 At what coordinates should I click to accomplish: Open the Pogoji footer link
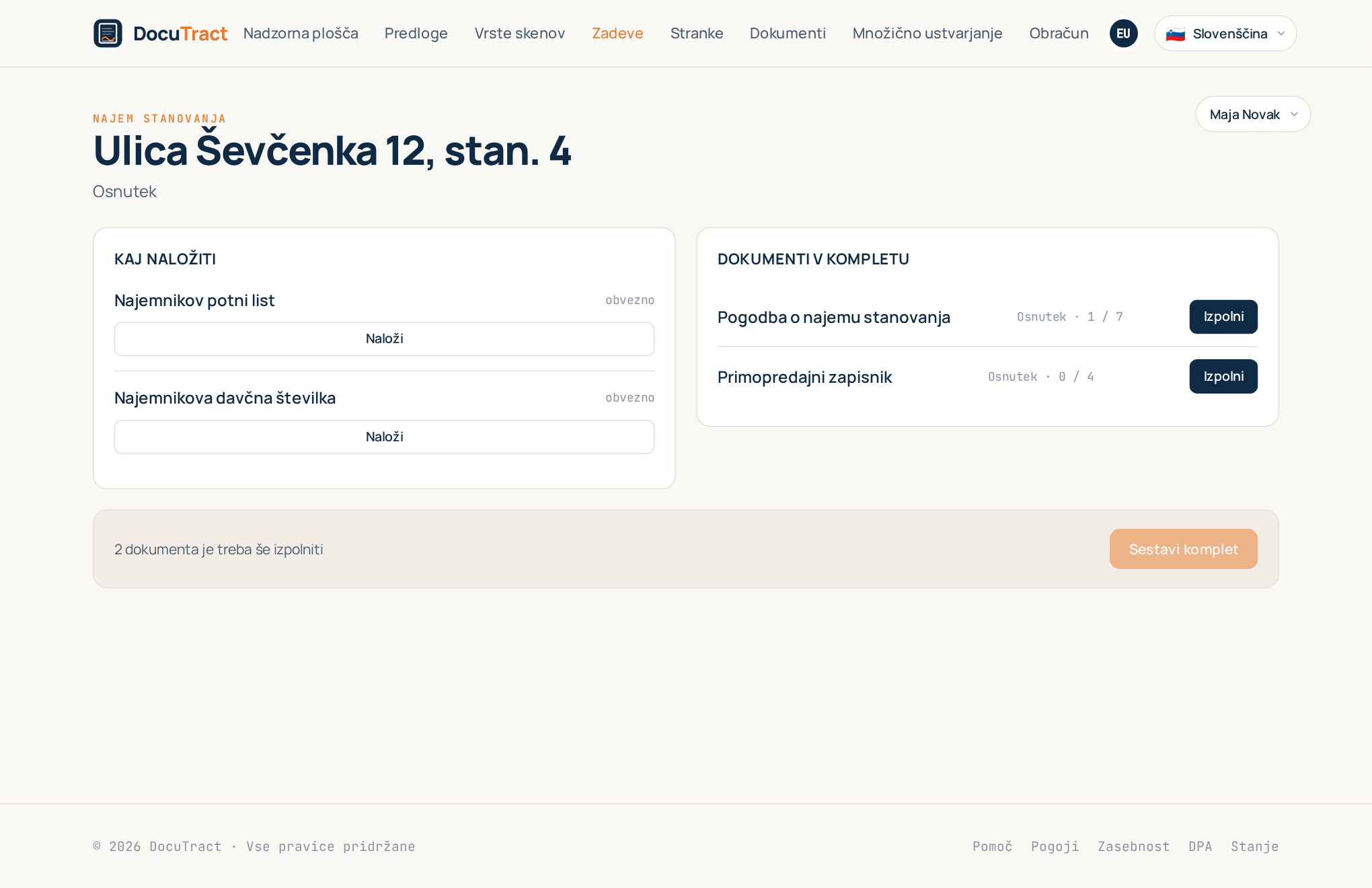pos(1055,846)
